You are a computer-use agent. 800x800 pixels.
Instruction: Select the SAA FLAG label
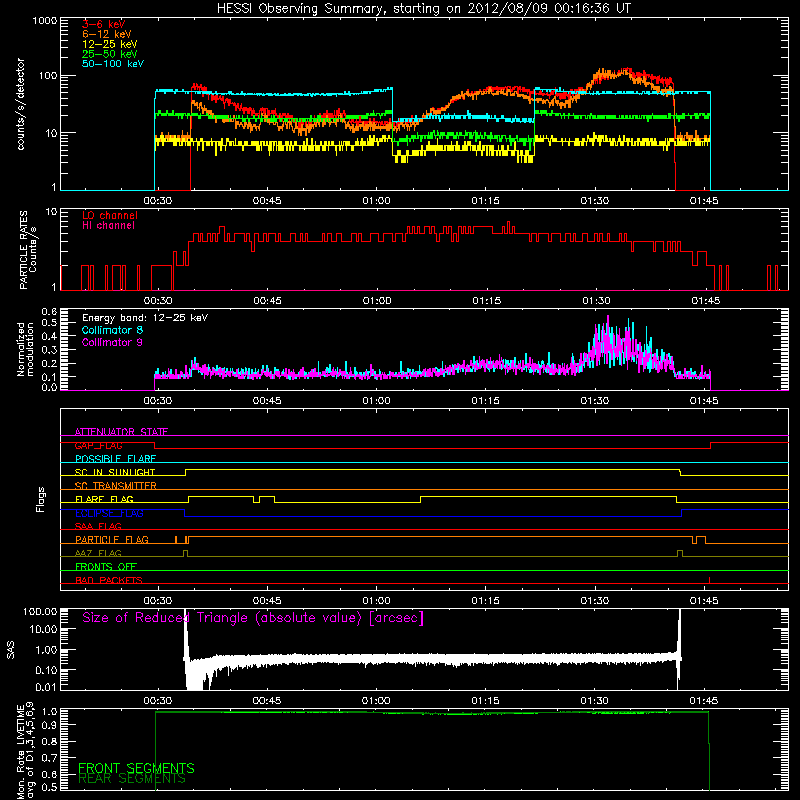(98, 526)
